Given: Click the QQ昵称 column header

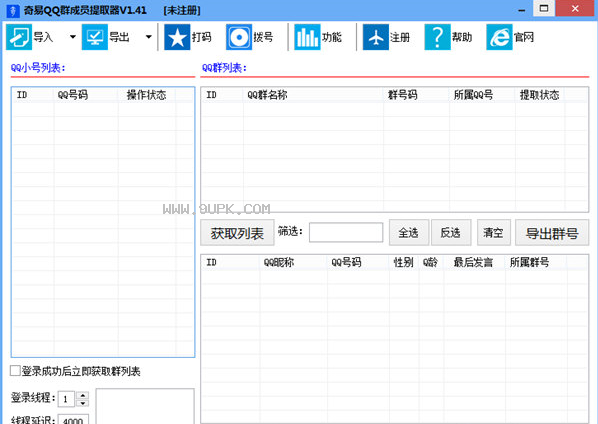Looking at the screenshot, I should (293, 262).
